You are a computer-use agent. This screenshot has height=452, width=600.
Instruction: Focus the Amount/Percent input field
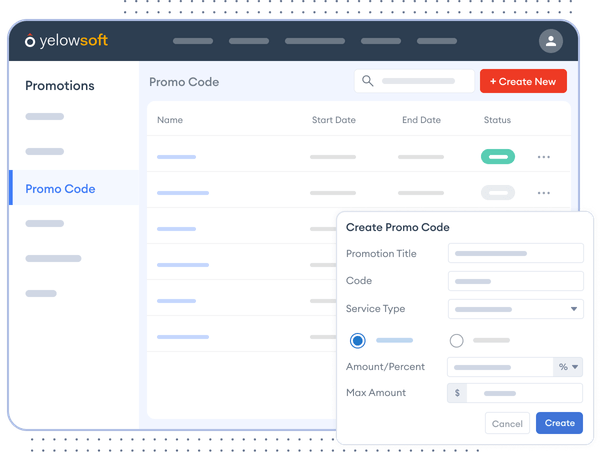(x=500, y=367)
